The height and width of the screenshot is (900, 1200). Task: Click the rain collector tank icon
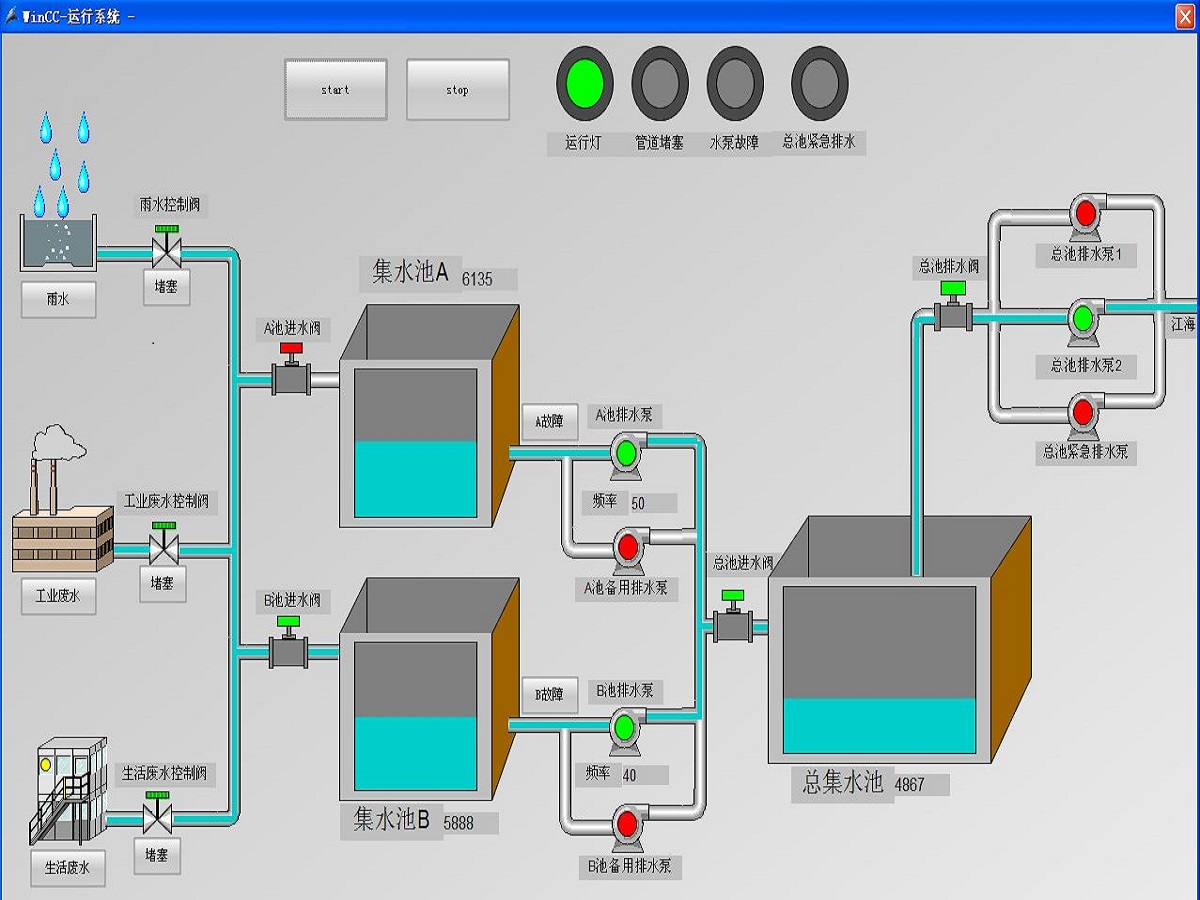click(x=58, y=243)
